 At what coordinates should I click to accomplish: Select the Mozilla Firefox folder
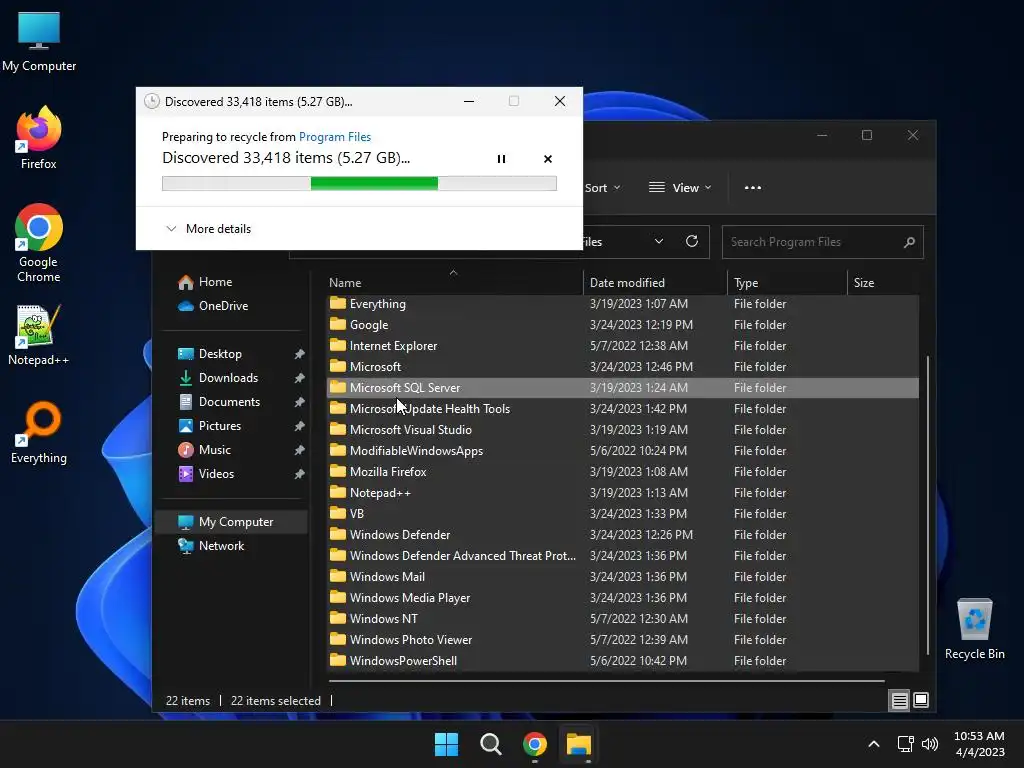[622, 472]
